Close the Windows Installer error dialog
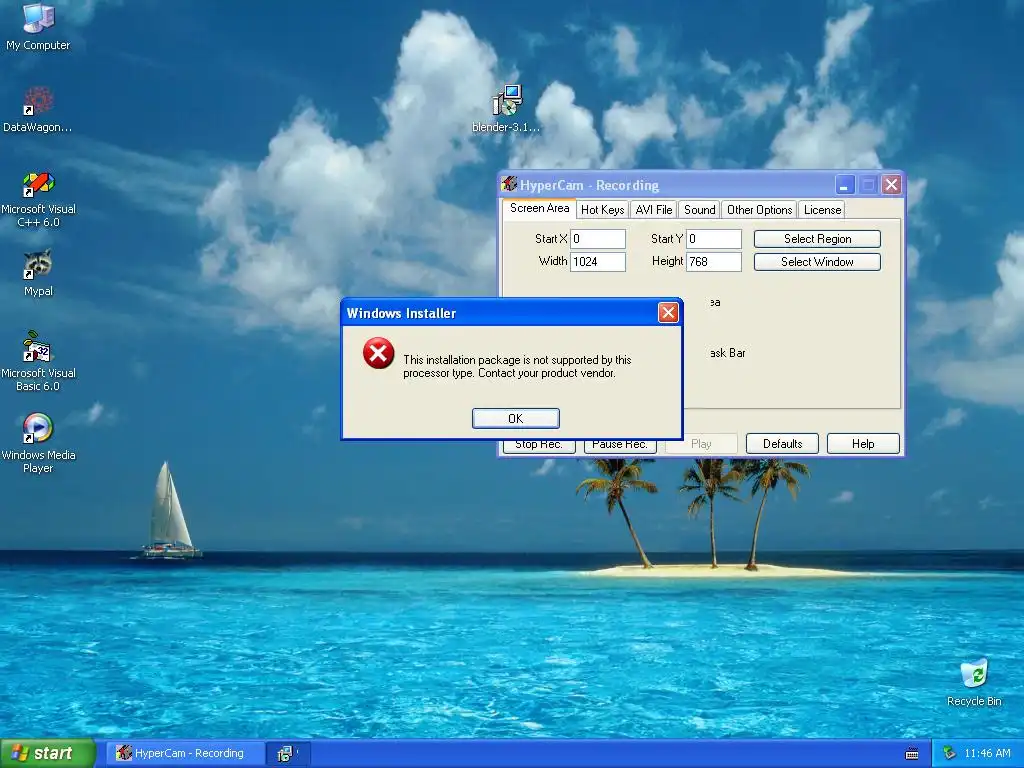 pos(667,313)
